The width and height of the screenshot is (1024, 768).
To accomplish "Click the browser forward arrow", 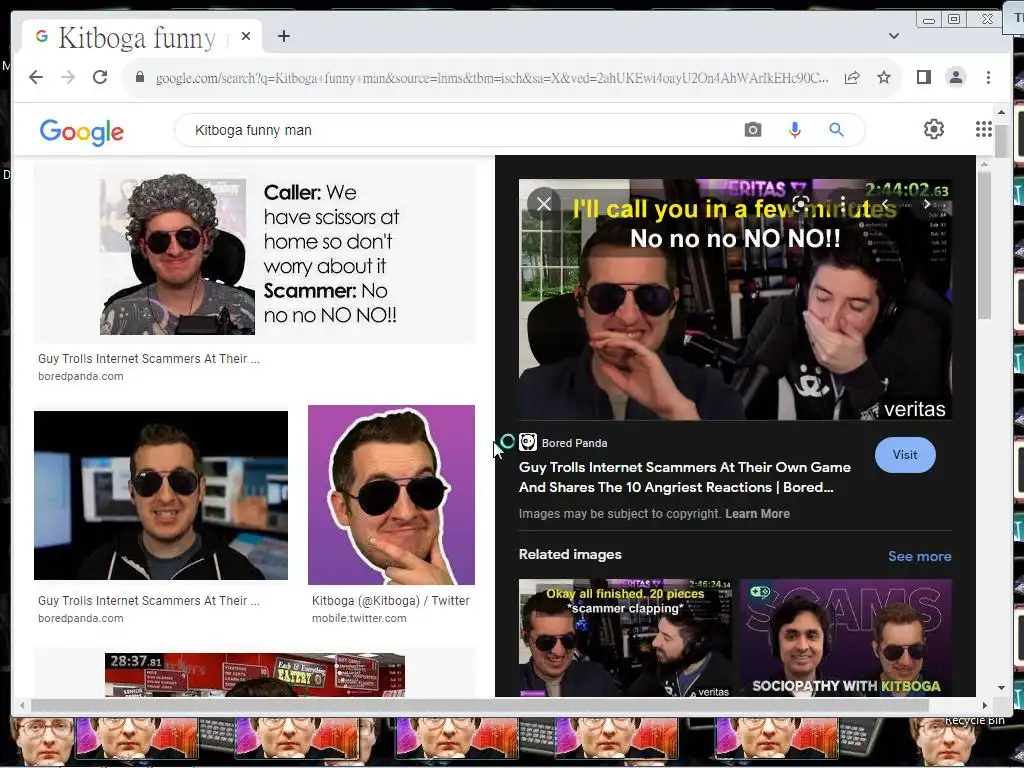I will pyautogui.click(x=68, y=77).
